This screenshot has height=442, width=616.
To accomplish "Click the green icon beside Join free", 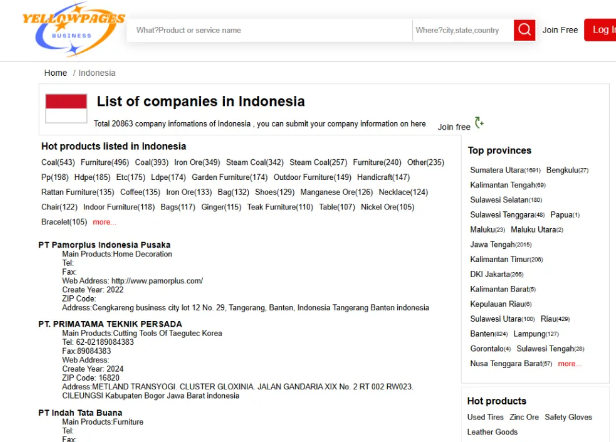I will pyautogui.click(x=480, y=123).
